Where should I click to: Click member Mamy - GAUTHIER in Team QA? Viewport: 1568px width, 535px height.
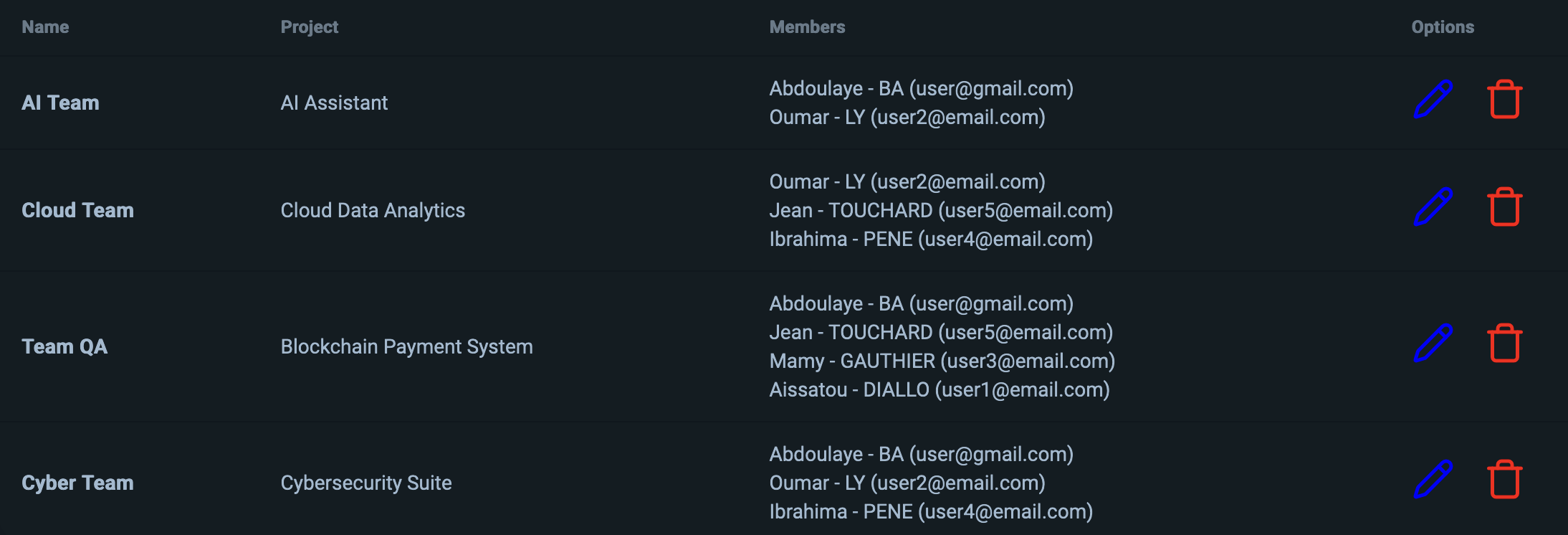pyautogui.click(x=942, y=361)
